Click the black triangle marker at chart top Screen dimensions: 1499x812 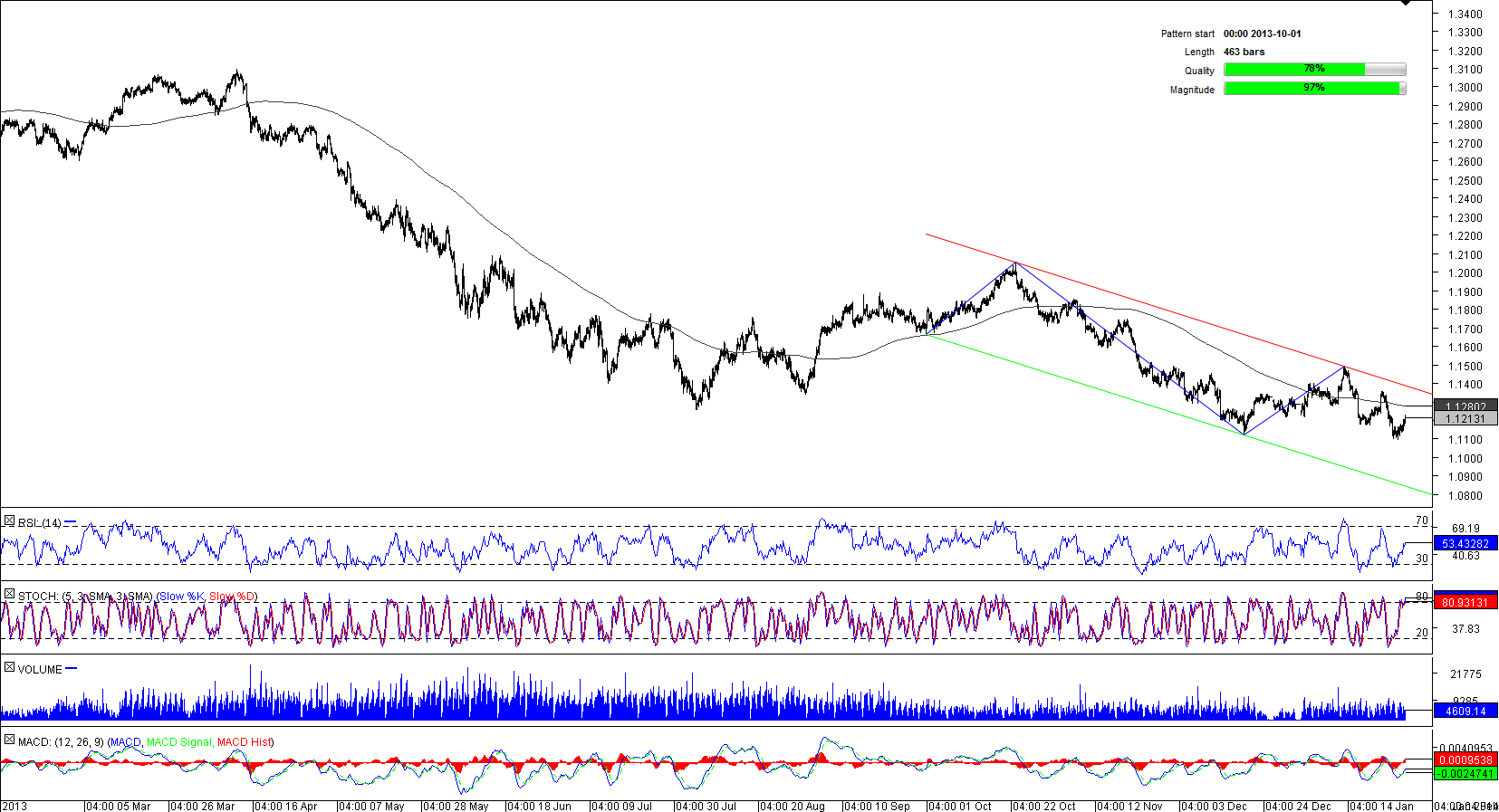click(1406, 4)
